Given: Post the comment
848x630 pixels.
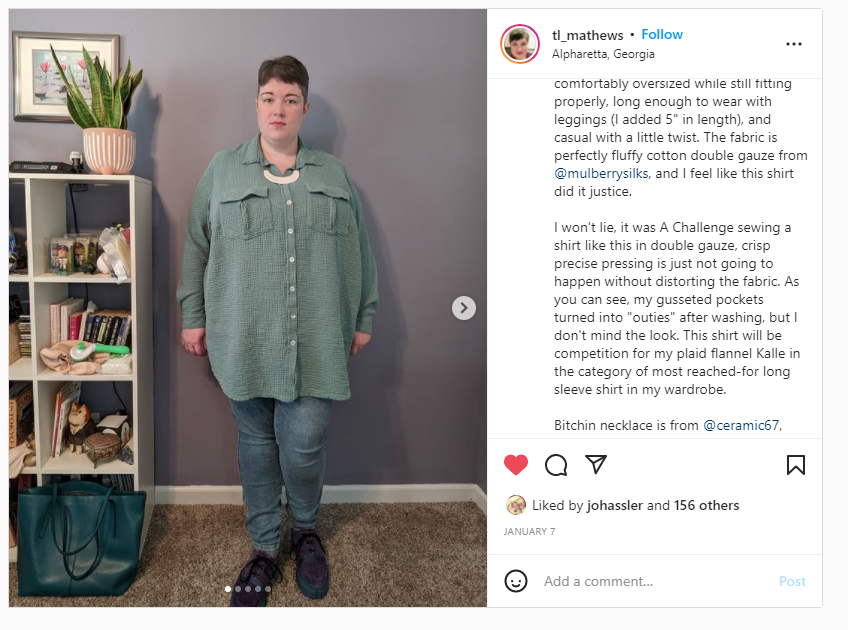Looking at the screenshot, I should pos(792,581).
